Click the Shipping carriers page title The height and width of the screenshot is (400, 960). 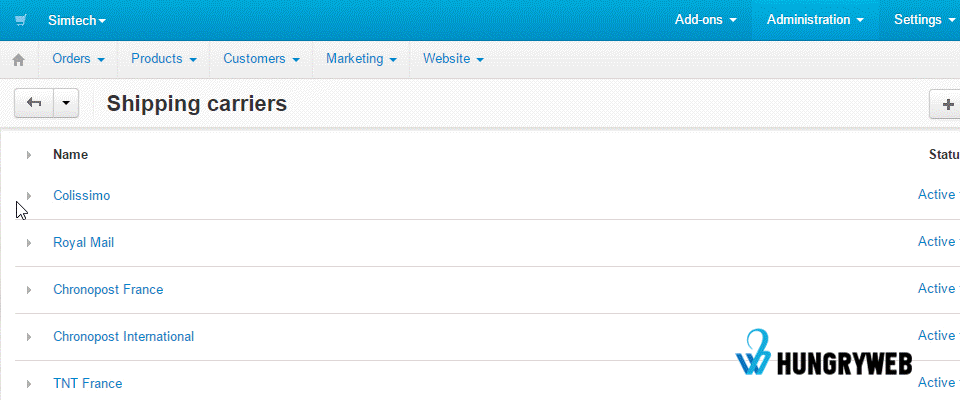(x=197, y=104)
